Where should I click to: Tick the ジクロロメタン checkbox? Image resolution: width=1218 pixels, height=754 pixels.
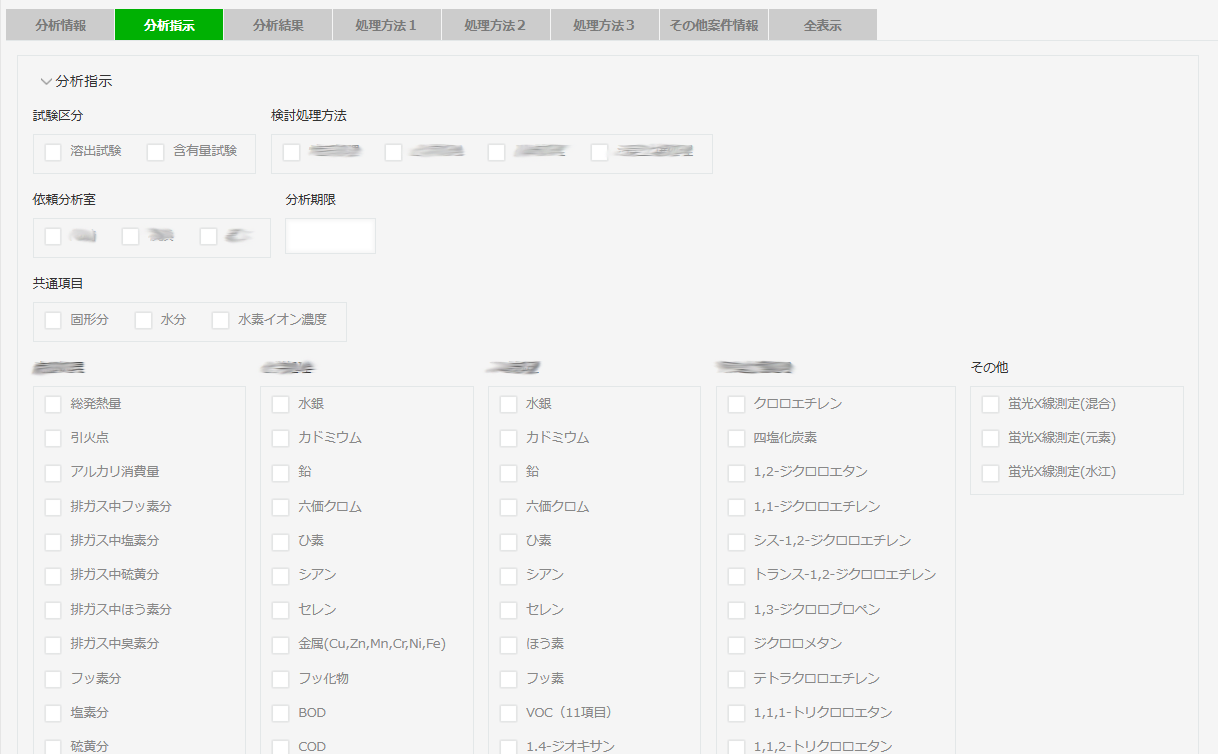point(736,644)
